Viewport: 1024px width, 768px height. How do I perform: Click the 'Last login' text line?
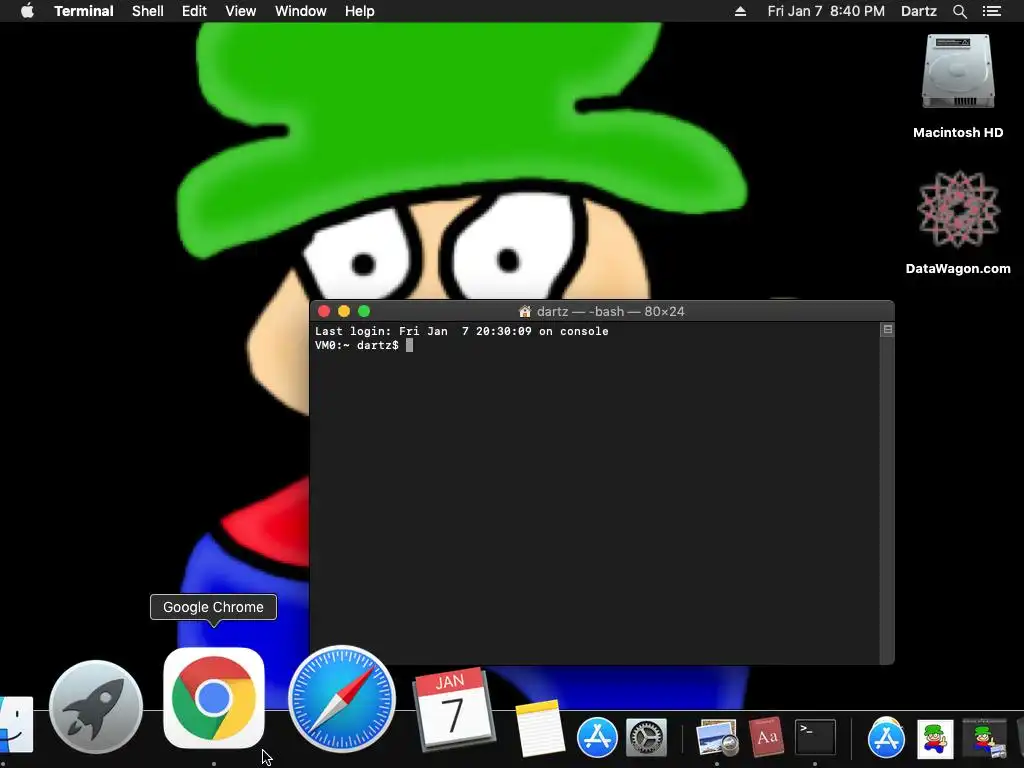tap(462, 331)
